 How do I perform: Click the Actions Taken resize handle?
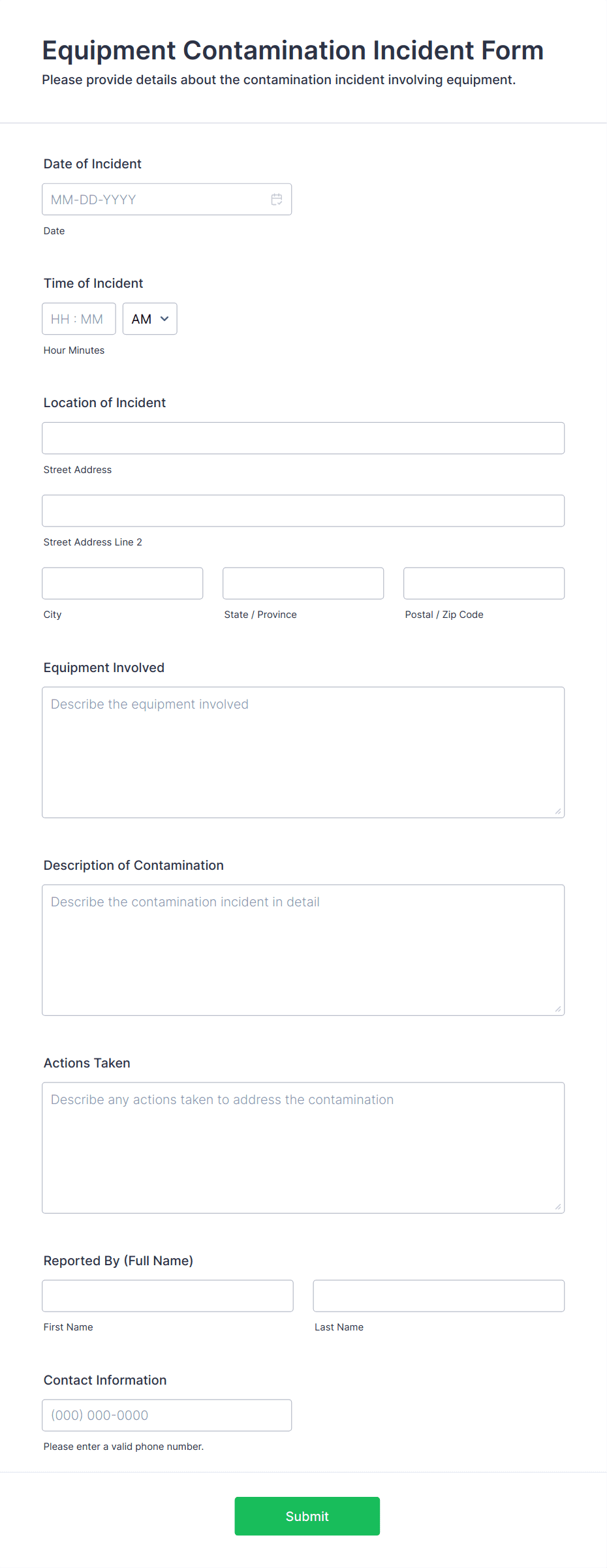[558, 1205]
